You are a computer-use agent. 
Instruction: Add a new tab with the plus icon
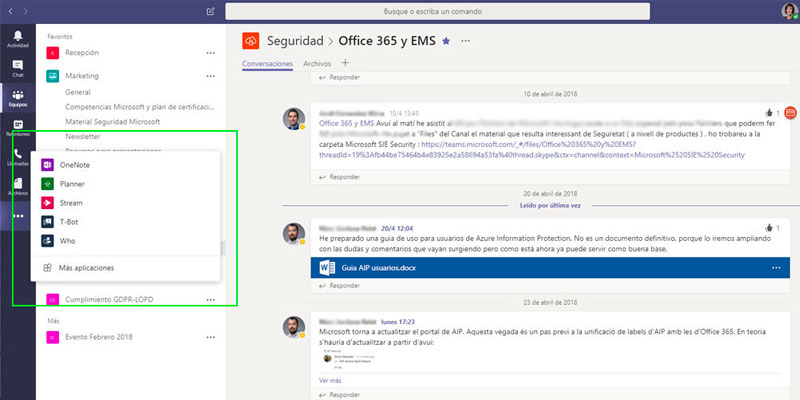coord(345,63)
